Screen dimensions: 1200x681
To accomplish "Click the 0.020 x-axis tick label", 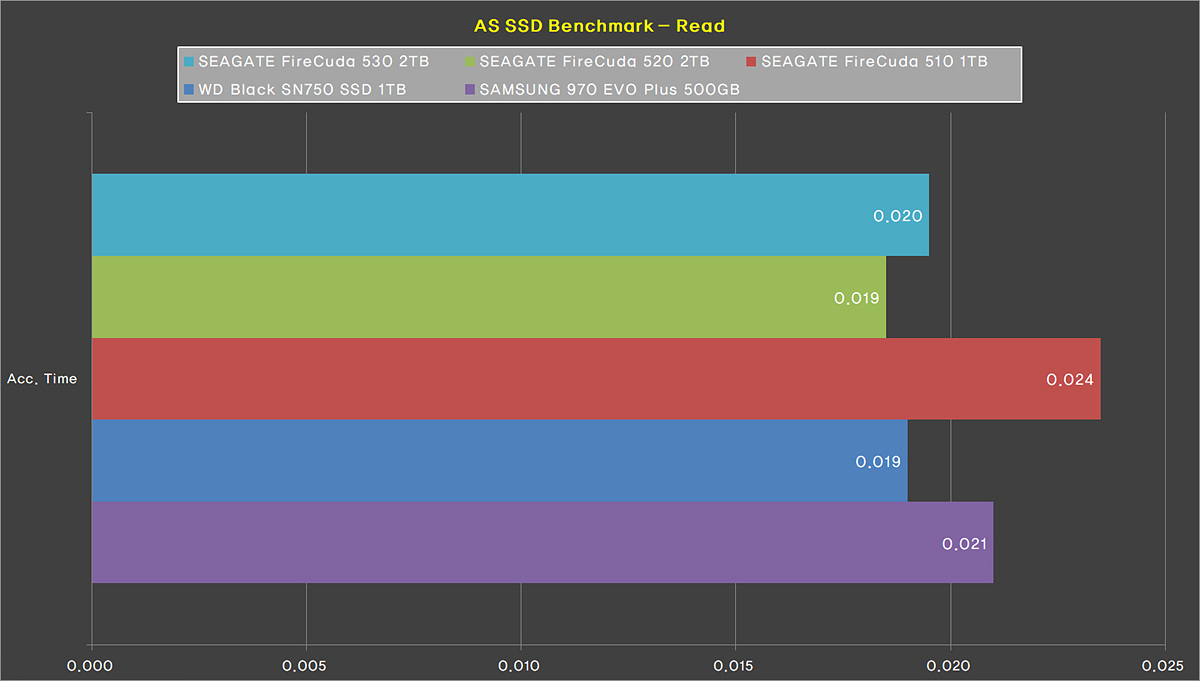I will [x=950, y=665].
